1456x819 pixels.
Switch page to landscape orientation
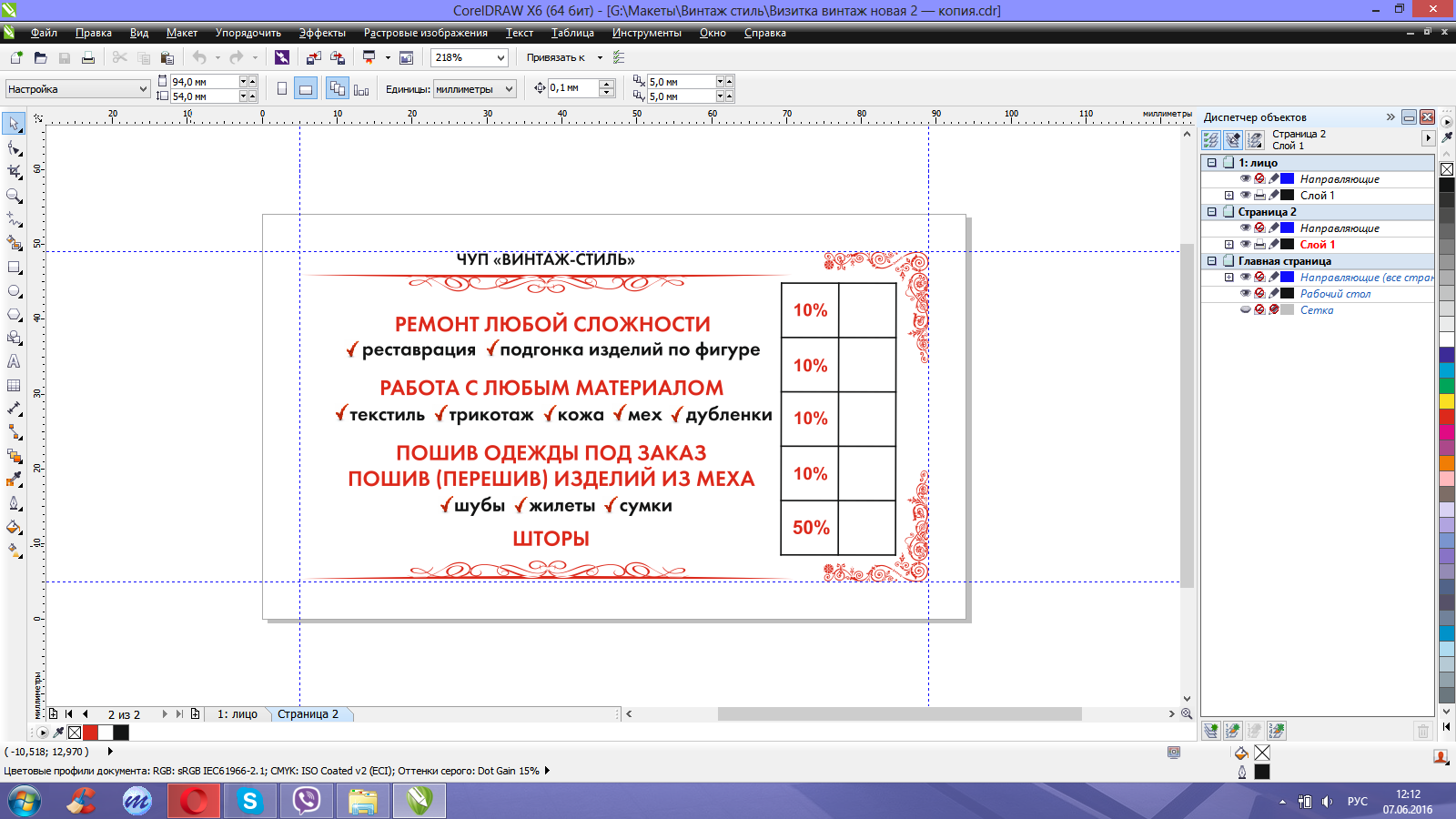coord(306,88)
